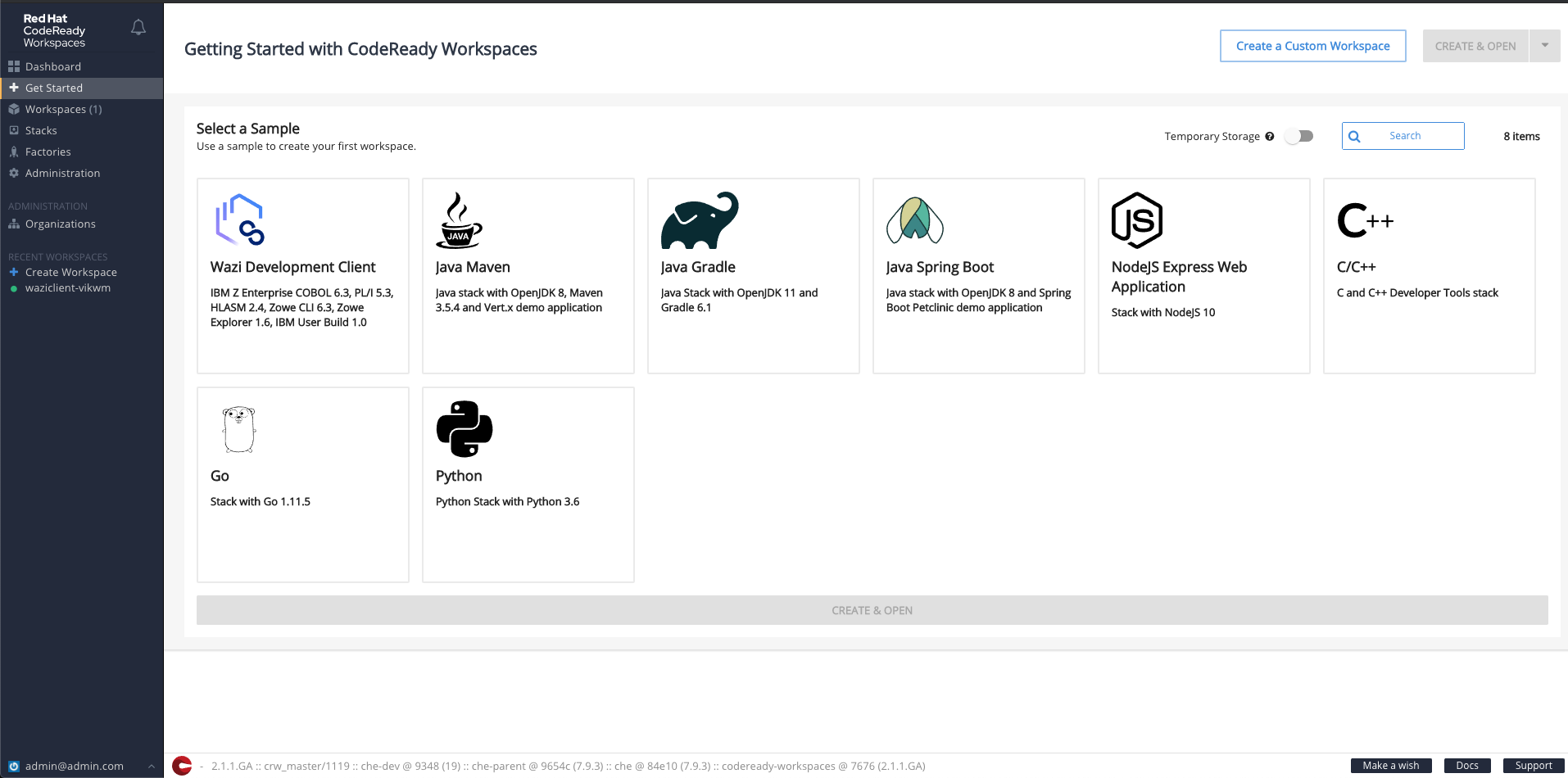Select the Java Gradle card title
The width and height of the screenshot is (1568, 778).
698,267
